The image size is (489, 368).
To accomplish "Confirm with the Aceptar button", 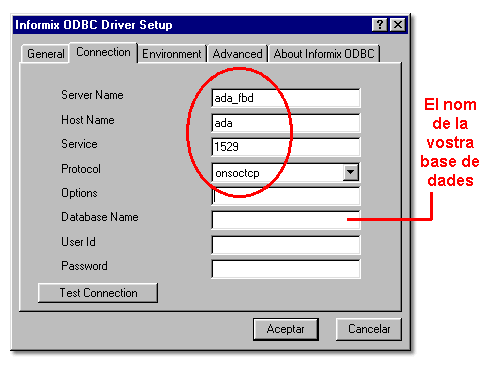I will pos(286,329).
